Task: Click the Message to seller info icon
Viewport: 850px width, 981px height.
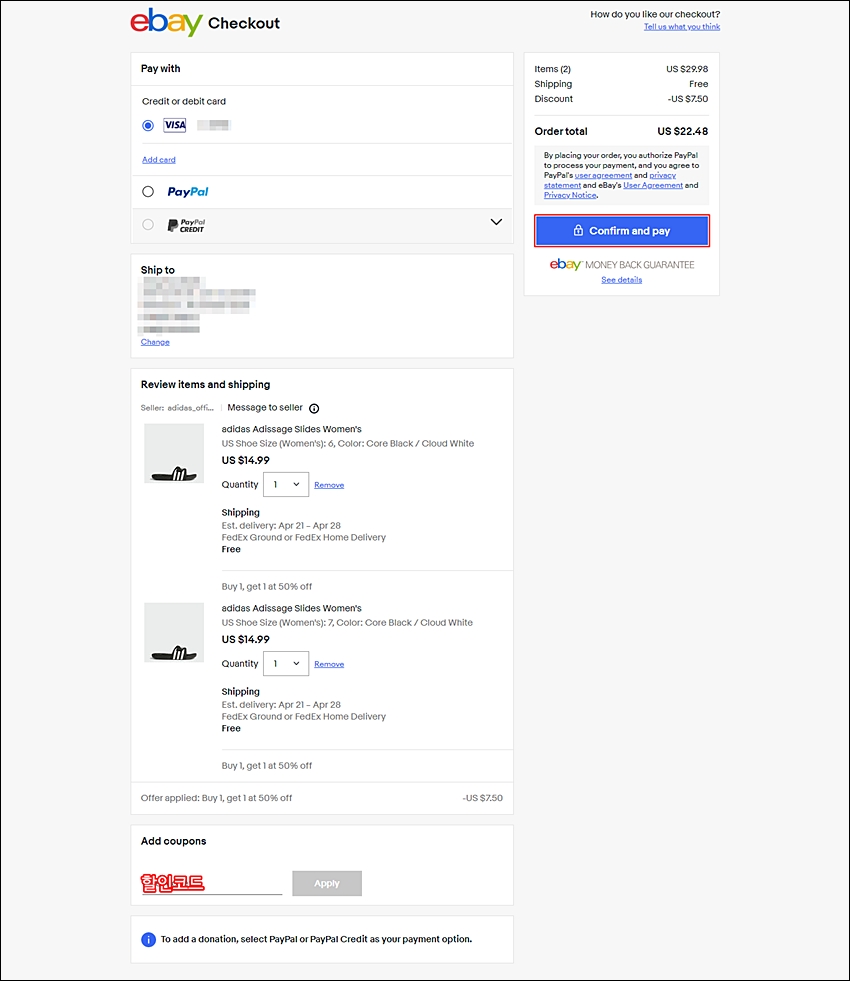Action: (314, 409)
